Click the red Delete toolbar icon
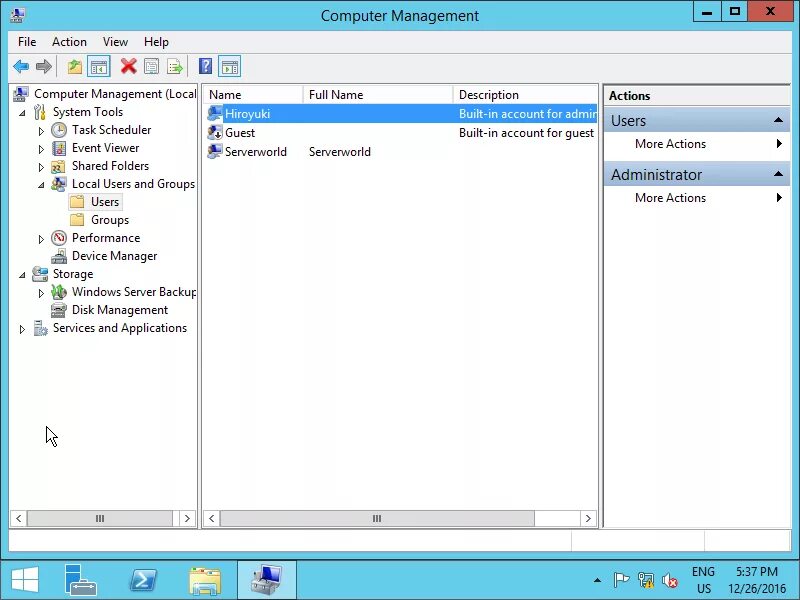The width and height of the screenshot is (800, 600). click(129, 66)
